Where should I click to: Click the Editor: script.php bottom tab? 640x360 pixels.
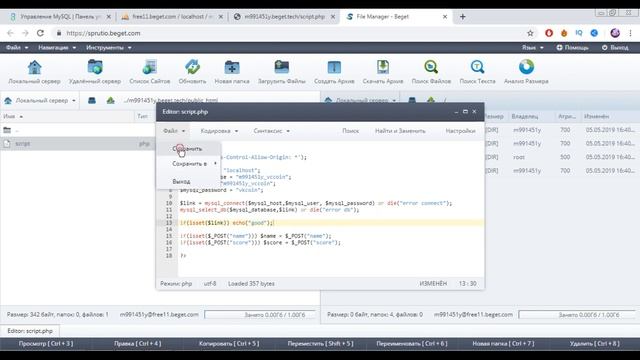(x=30, y=331)
